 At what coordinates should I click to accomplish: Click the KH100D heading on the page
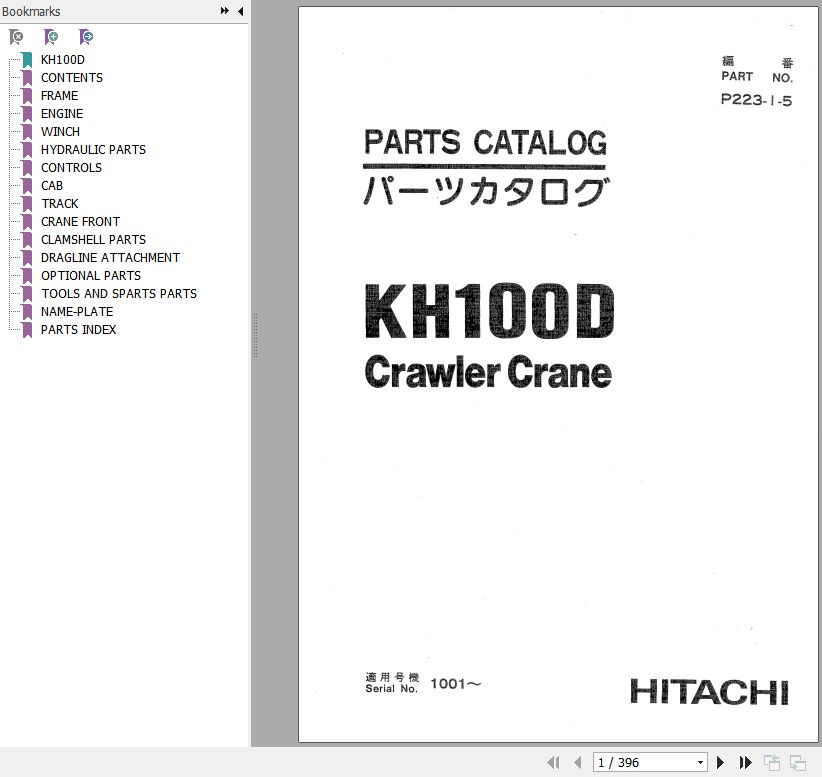pos(489,311)
